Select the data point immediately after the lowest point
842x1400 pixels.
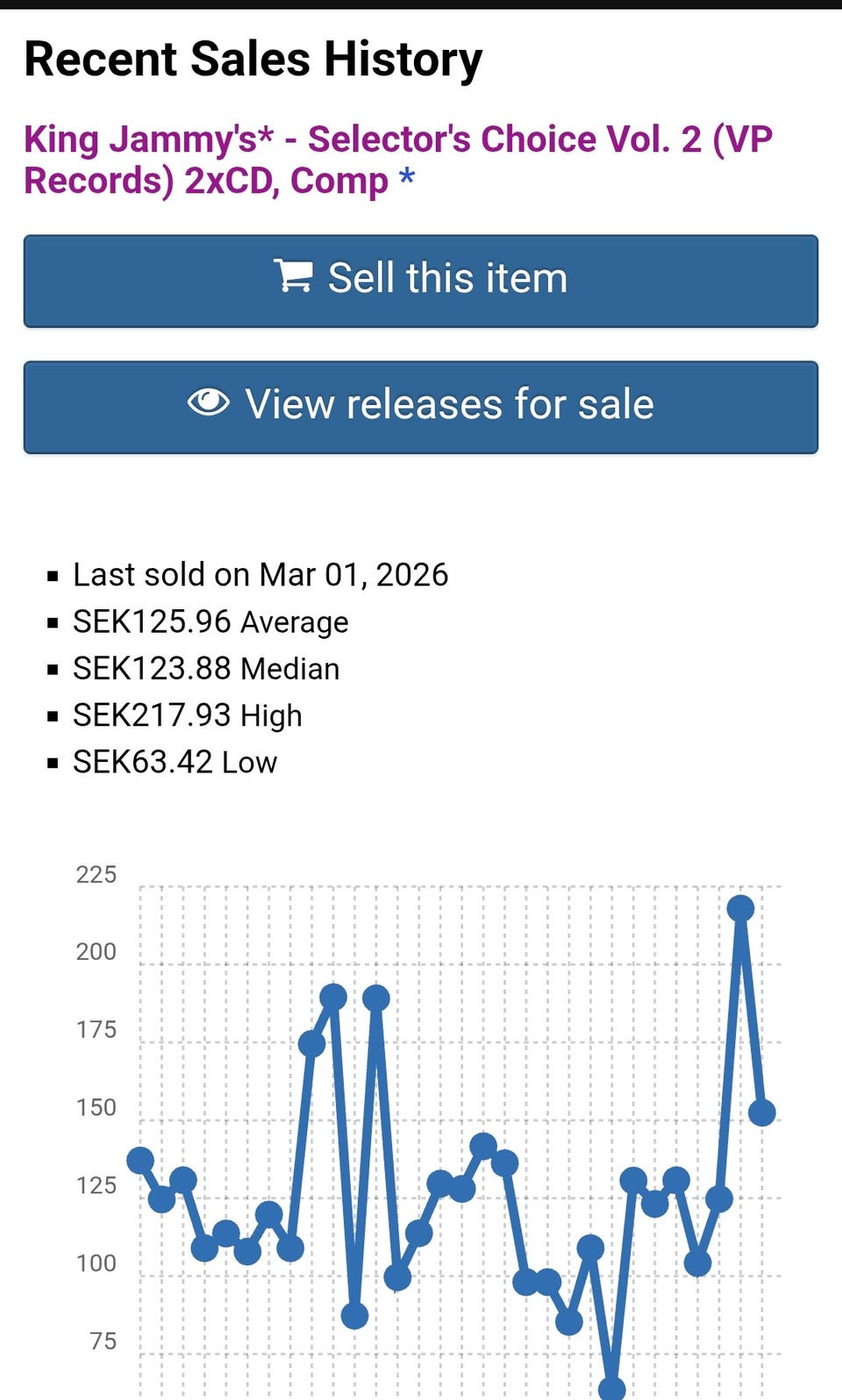633,1181
